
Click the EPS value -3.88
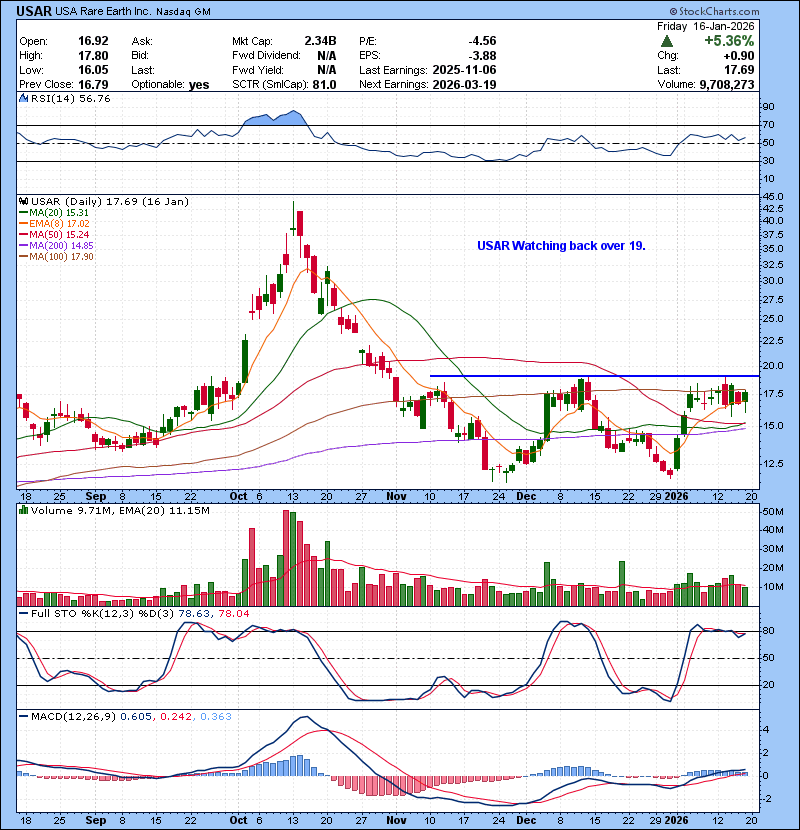coord(482,56)
